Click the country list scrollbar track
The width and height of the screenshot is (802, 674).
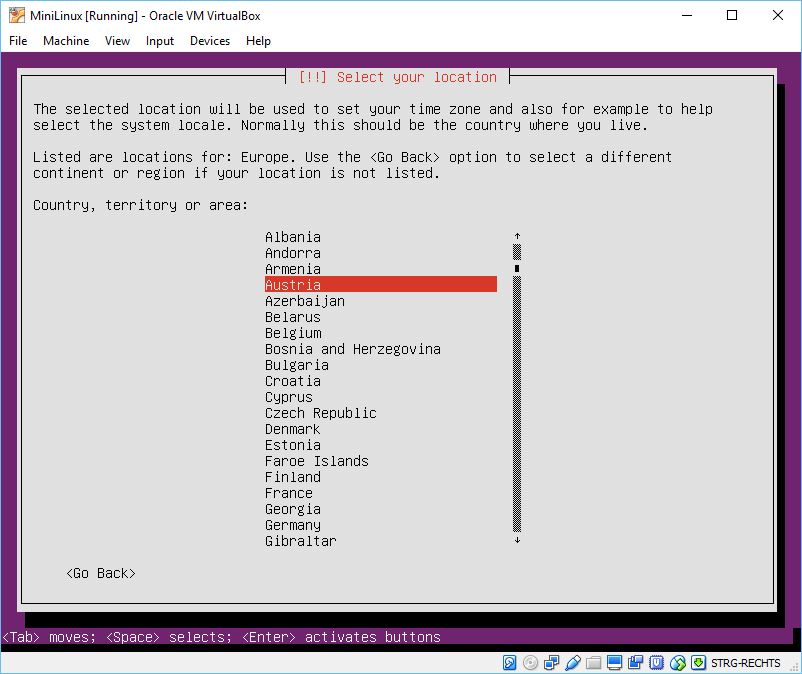tap(517, 400)
